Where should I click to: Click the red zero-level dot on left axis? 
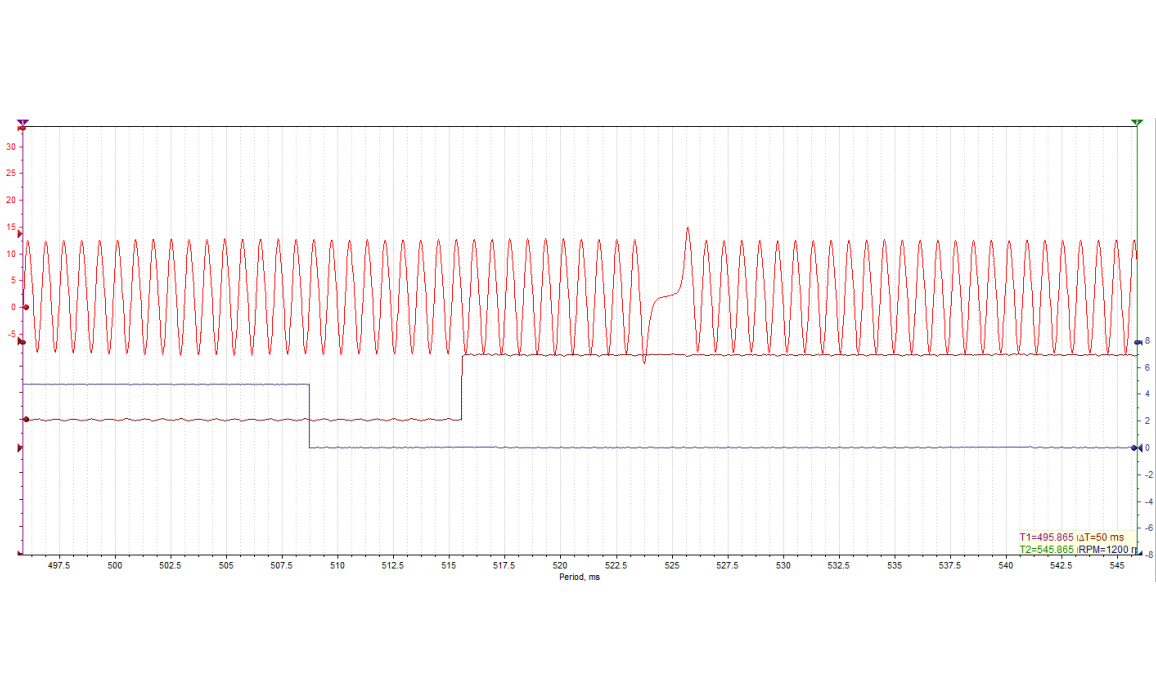[25, 308]
